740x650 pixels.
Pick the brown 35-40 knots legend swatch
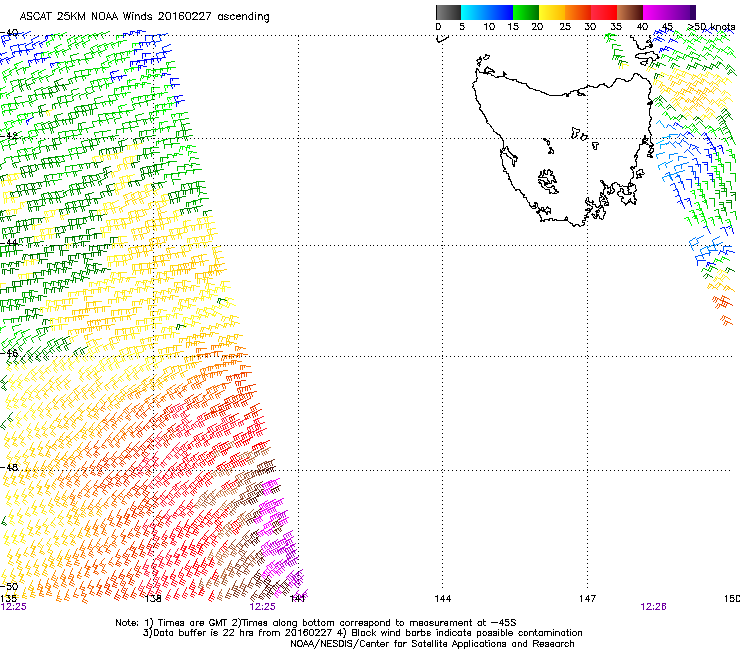click(x=630, y=12)
